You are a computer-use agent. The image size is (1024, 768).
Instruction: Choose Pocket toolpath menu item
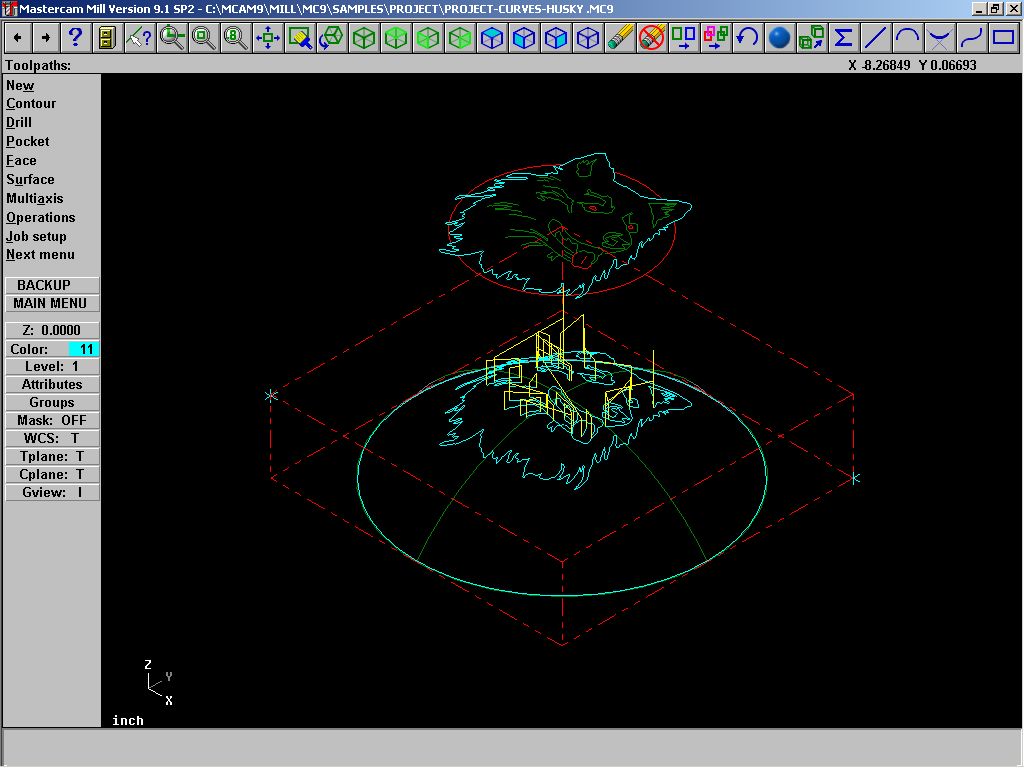28,142
